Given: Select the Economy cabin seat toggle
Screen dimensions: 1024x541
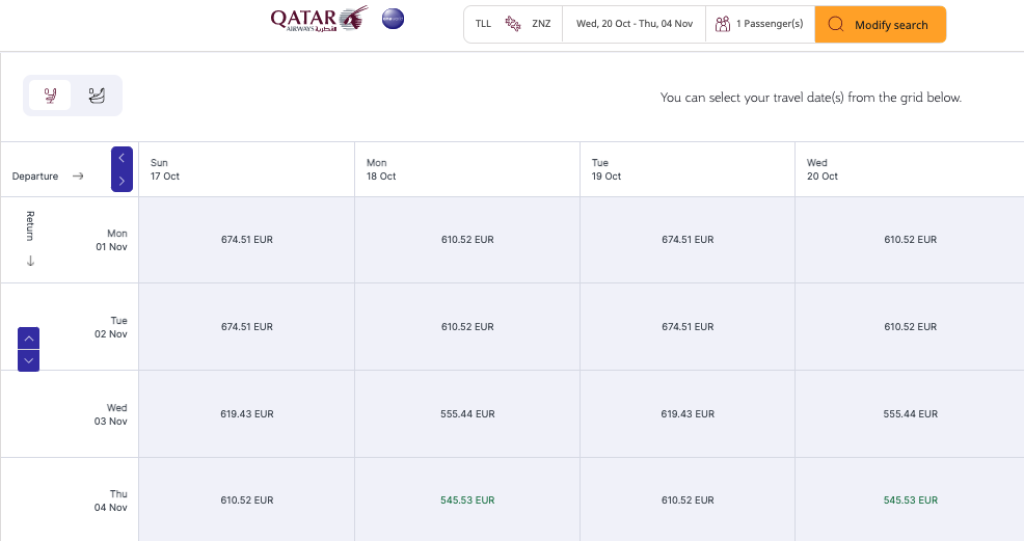Looking at the screenshot, I should tap(49, 95).
